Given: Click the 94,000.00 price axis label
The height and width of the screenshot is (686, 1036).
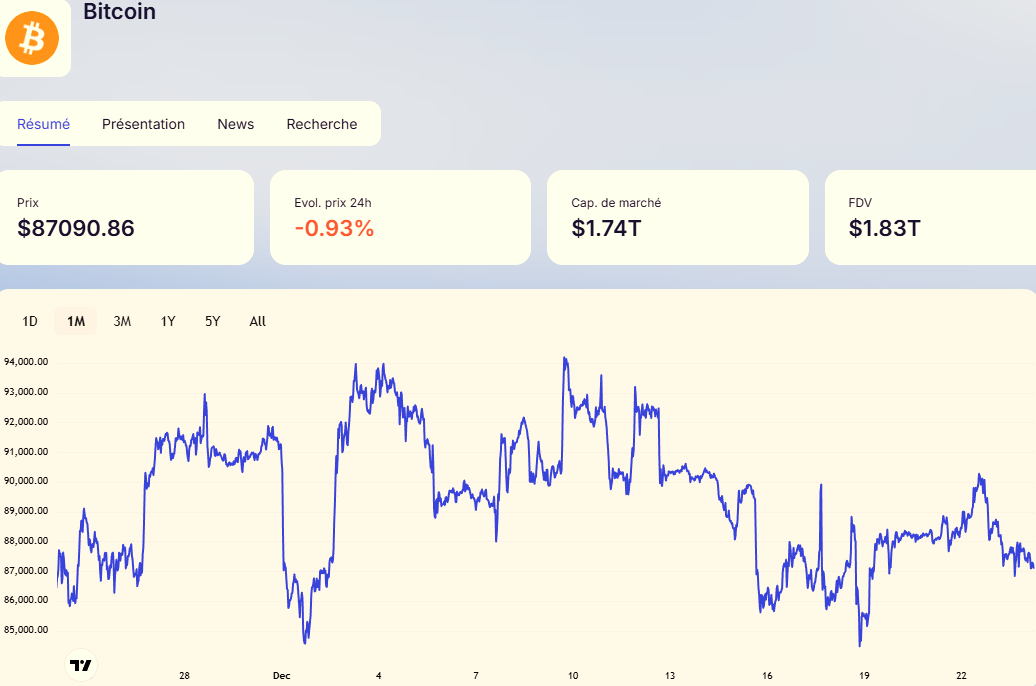Looking at the screenshot, I should 26,363.
